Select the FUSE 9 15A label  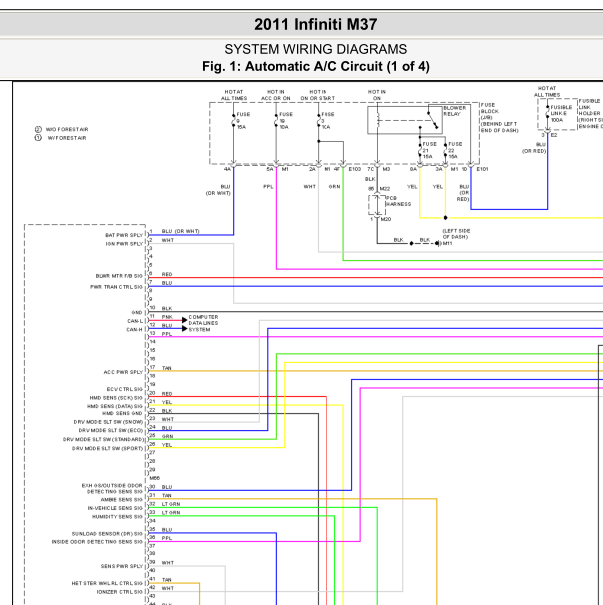click(x=243, y=120)
